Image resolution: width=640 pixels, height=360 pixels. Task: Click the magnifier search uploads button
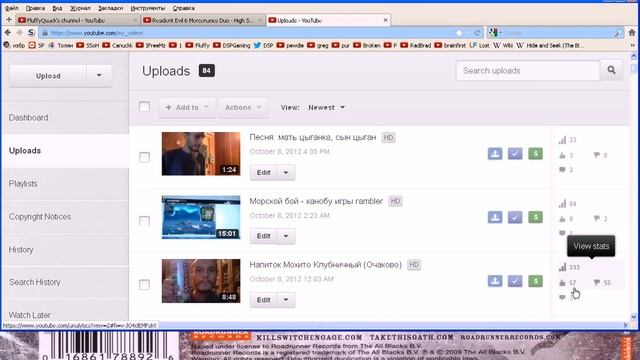click(611, 70)
